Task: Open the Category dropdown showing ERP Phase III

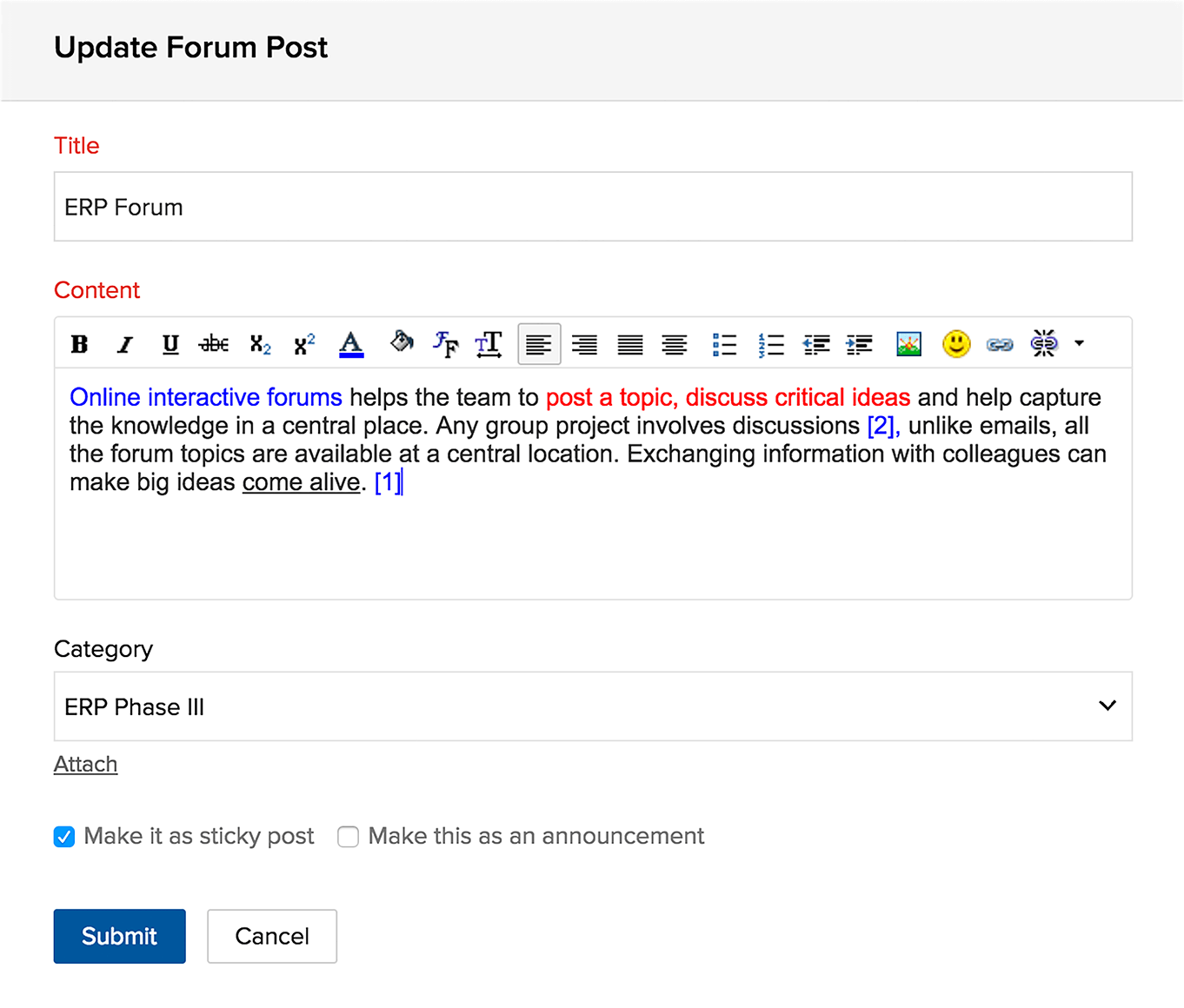Action: click(x=593, y=706)
